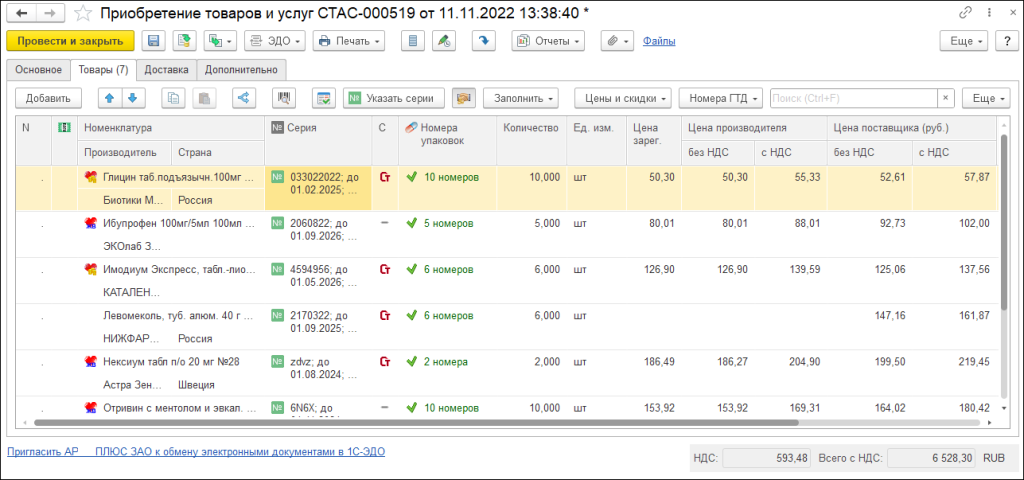The height and width of the screenshot is (480, 1024).
Task: Move row up with the blue up arrow
Action: 110,98
